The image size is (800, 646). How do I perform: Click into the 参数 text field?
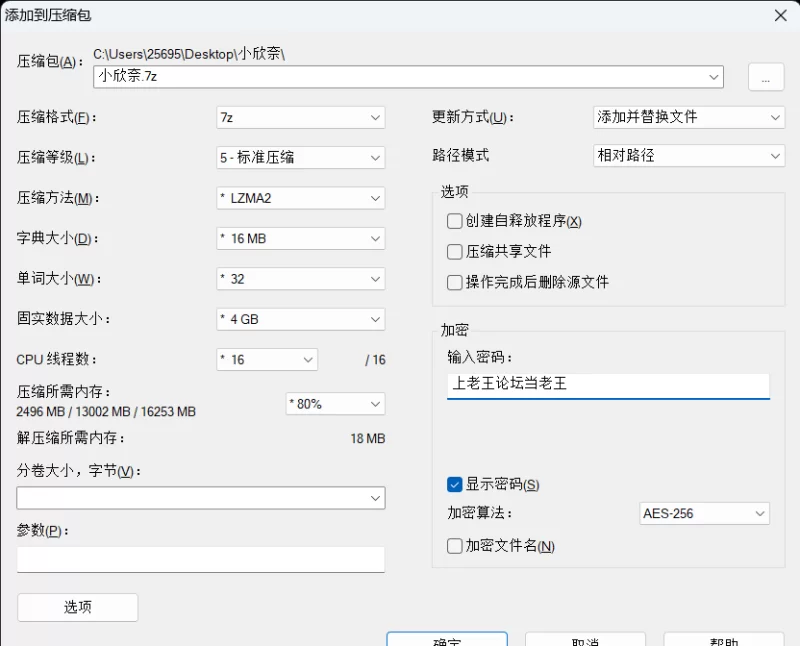[x=200, y=559]
